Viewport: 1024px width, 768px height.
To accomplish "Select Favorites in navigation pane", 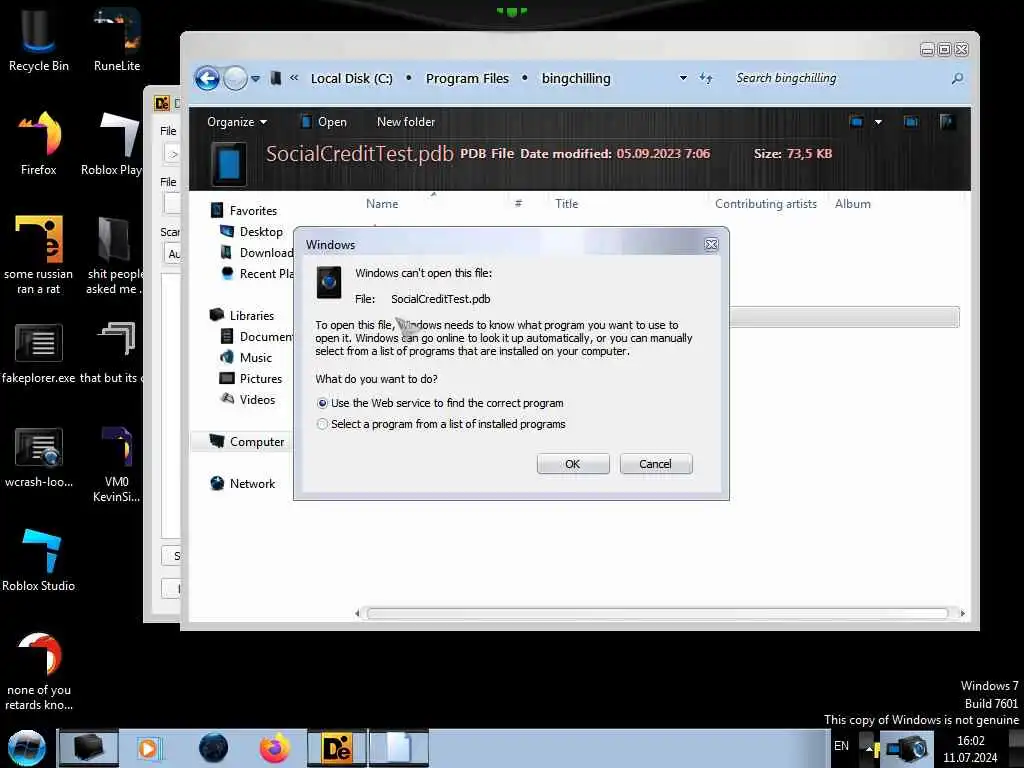I will click(x=244, y=211).
